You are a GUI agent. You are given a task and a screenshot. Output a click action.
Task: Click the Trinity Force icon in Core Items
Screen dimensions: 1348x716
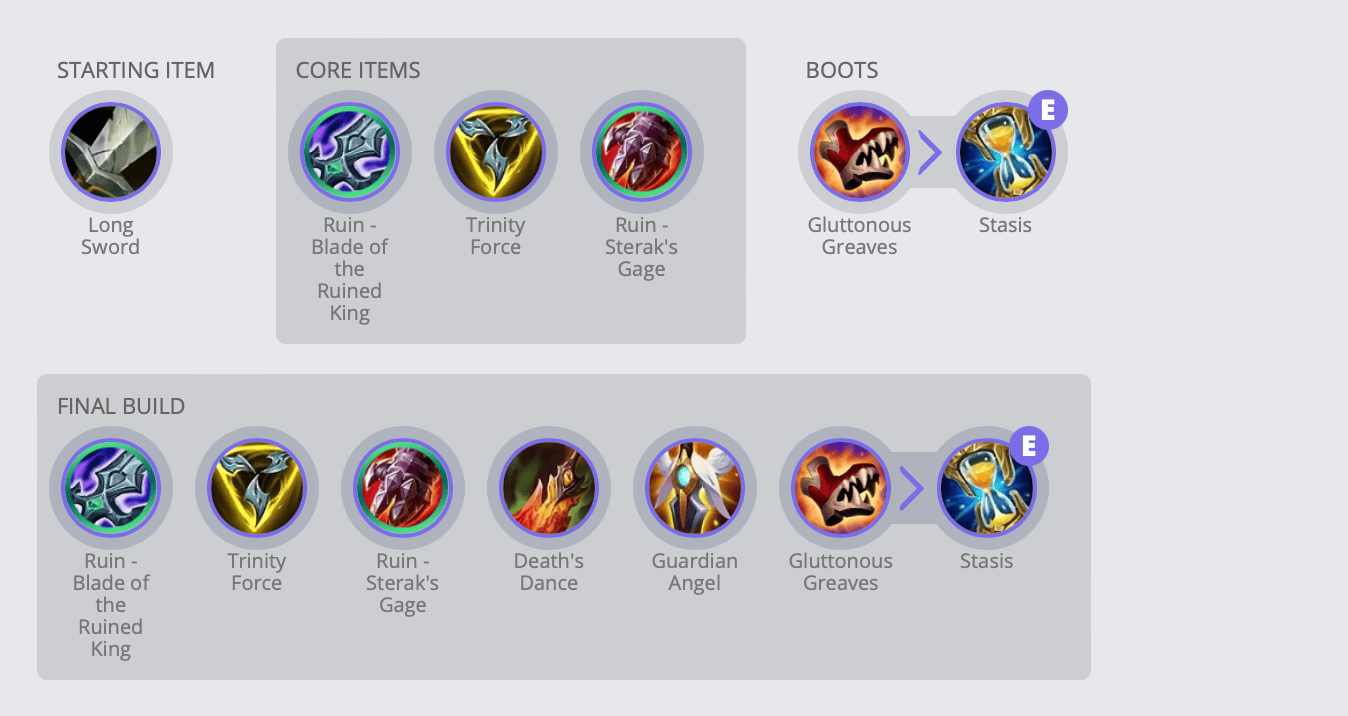(495, 152)
